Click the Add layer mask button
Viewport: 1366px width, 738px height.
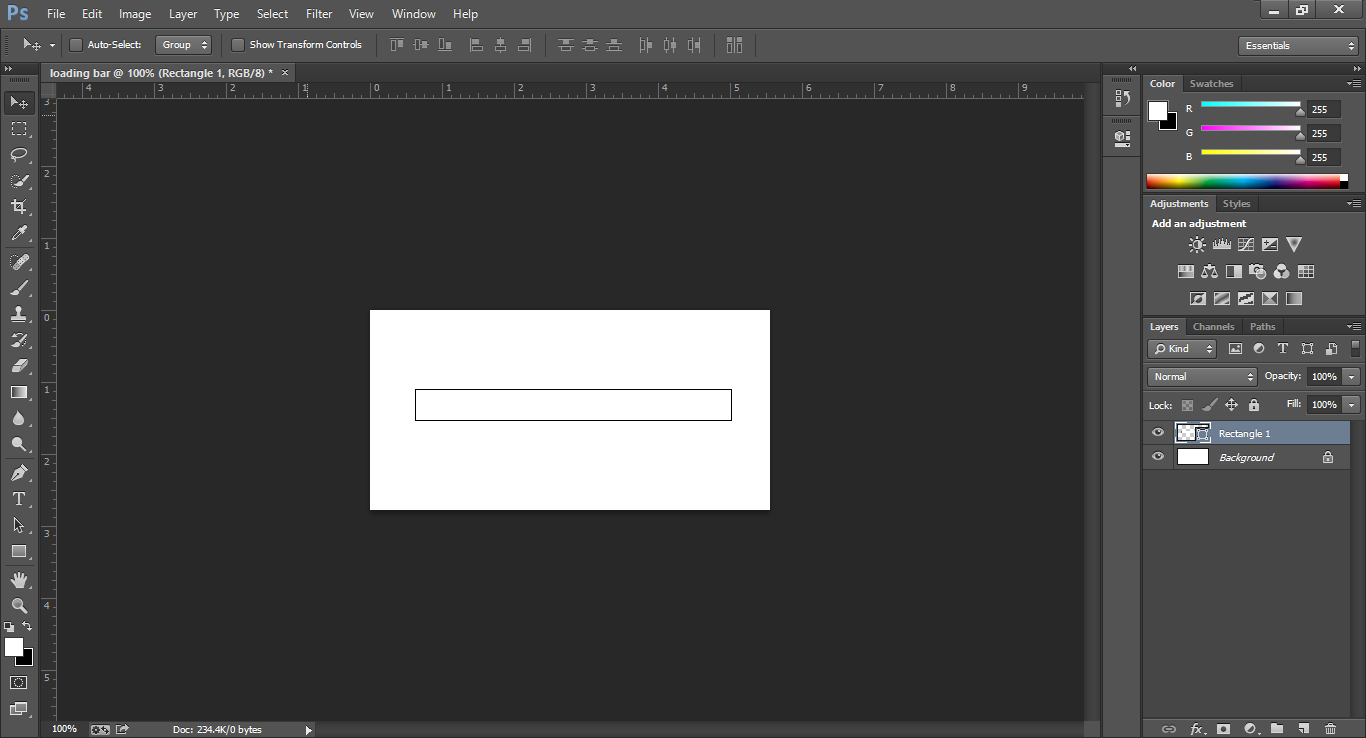click(x=1225, y=729)
